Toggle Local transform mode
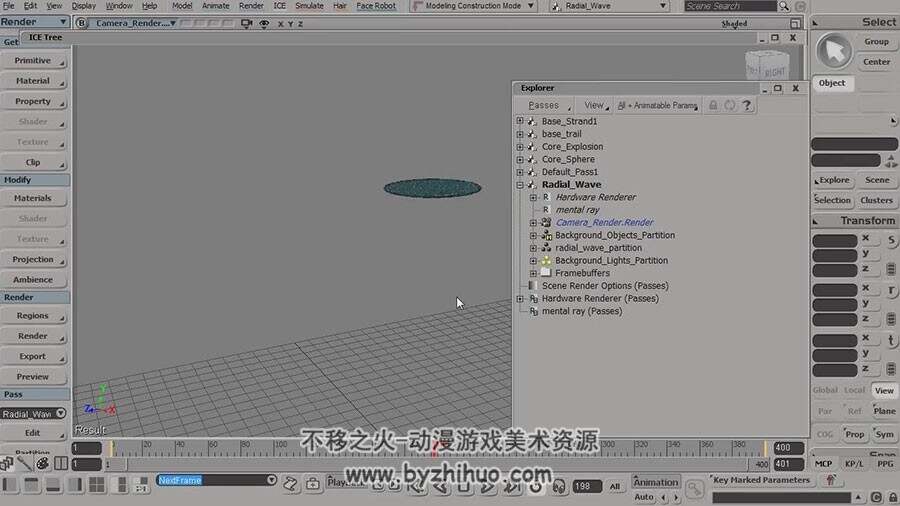The height and width of the screenshot is (506, 900). pyautogui.click(x=855, y=390)
